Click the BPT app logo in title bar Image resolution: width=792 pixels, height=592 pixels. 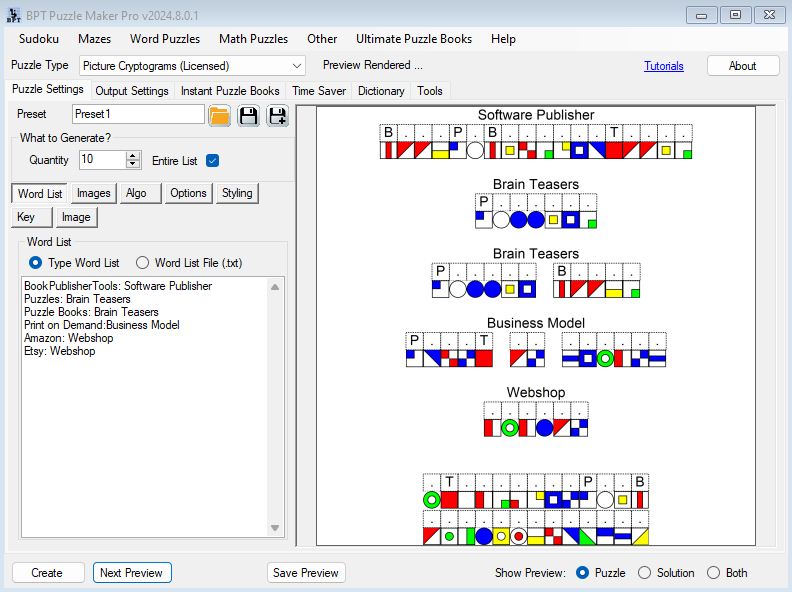coord(12,15)
